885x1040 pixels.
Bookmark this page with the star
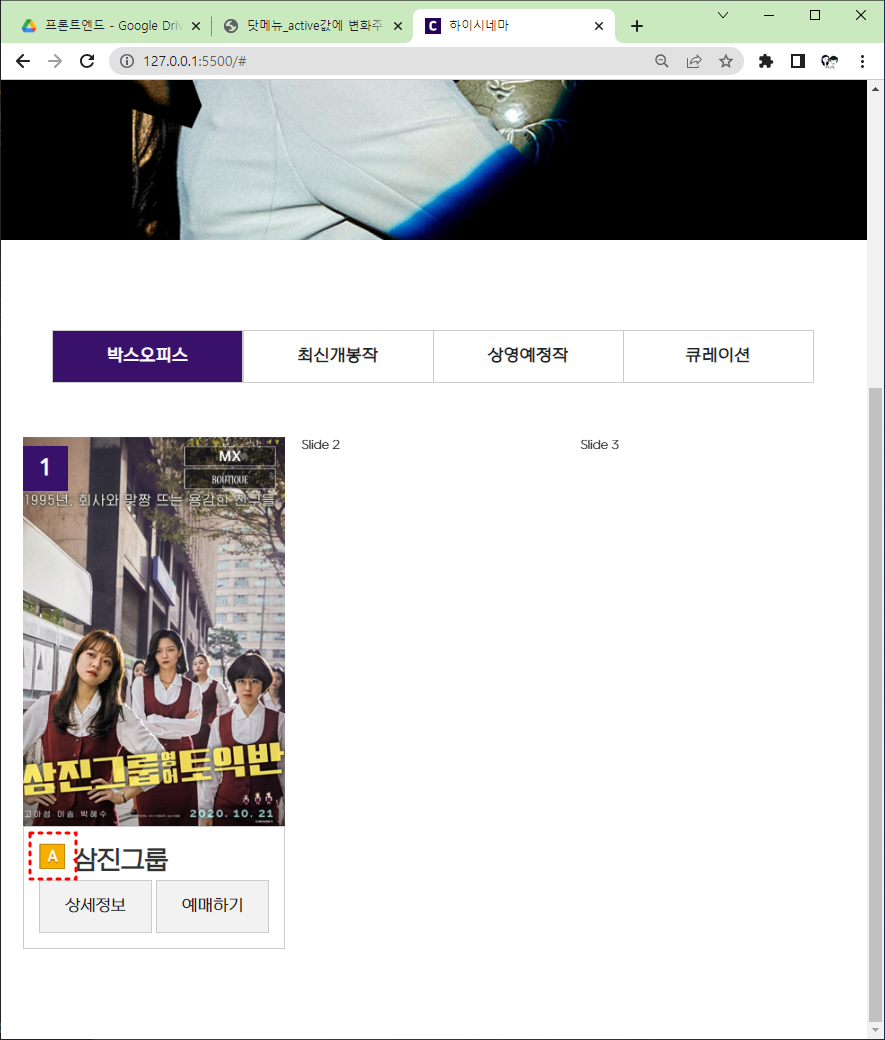(x=726, y=61)
